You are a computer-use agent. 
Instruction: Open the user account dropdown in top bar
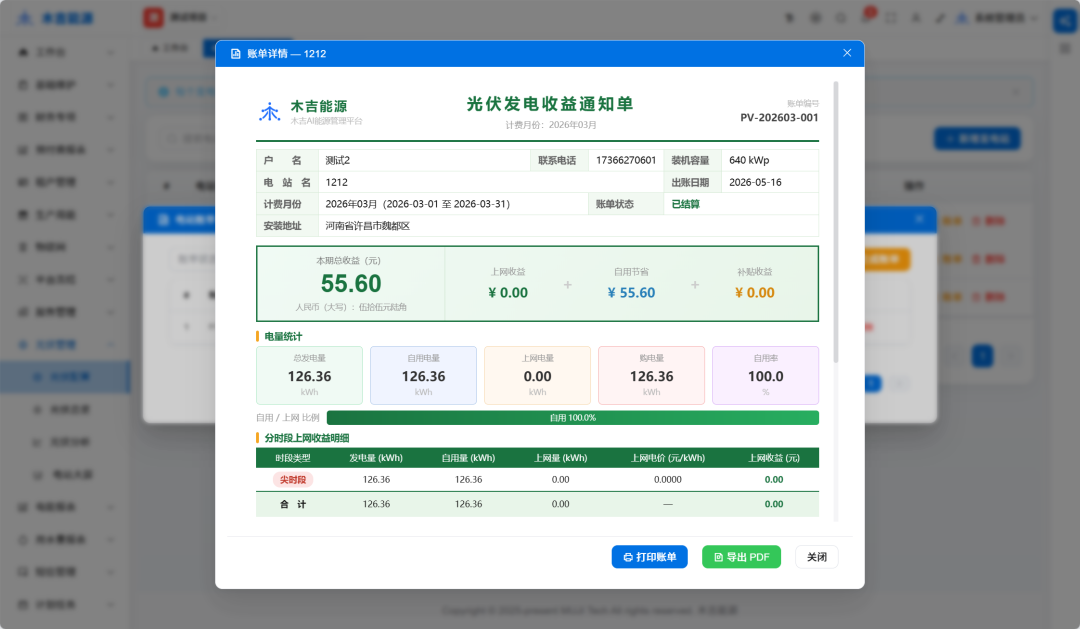[x=997, y=18]
